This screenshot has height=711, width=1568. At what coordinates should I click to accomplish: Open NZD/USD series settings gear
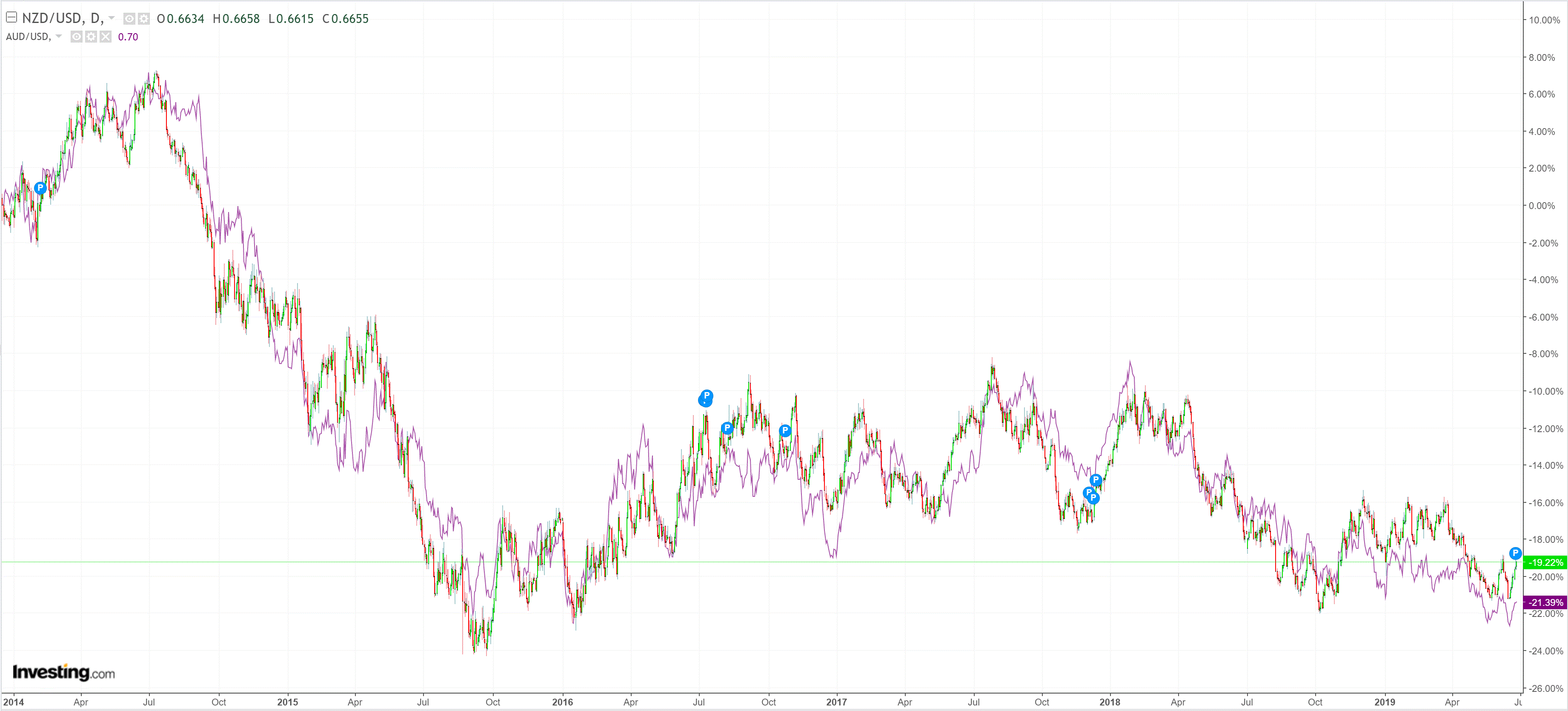tap(144, 19)
